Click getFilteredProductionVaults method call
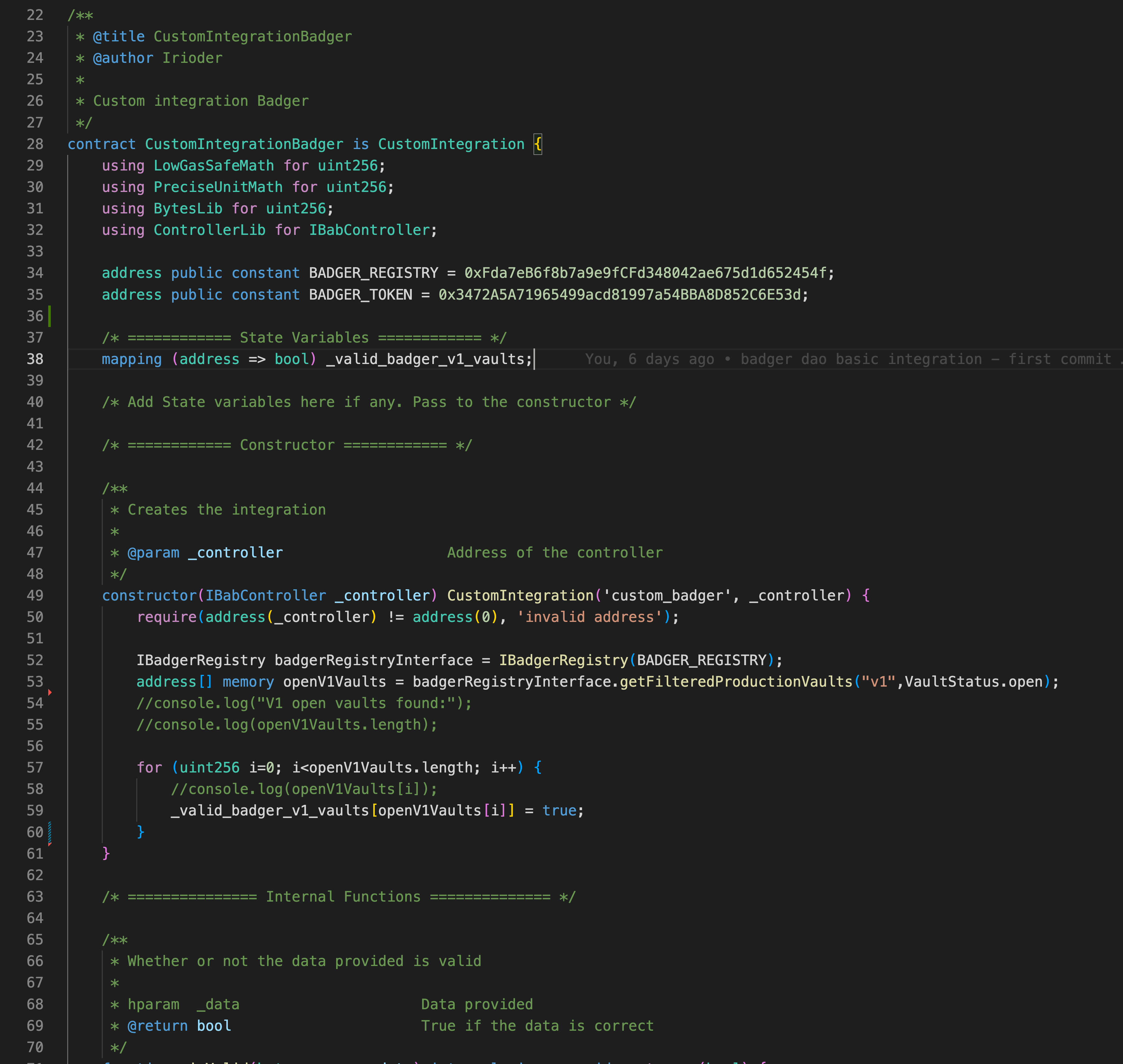Viewport: 1123px width, 1064px height. [x=736, y=682]
